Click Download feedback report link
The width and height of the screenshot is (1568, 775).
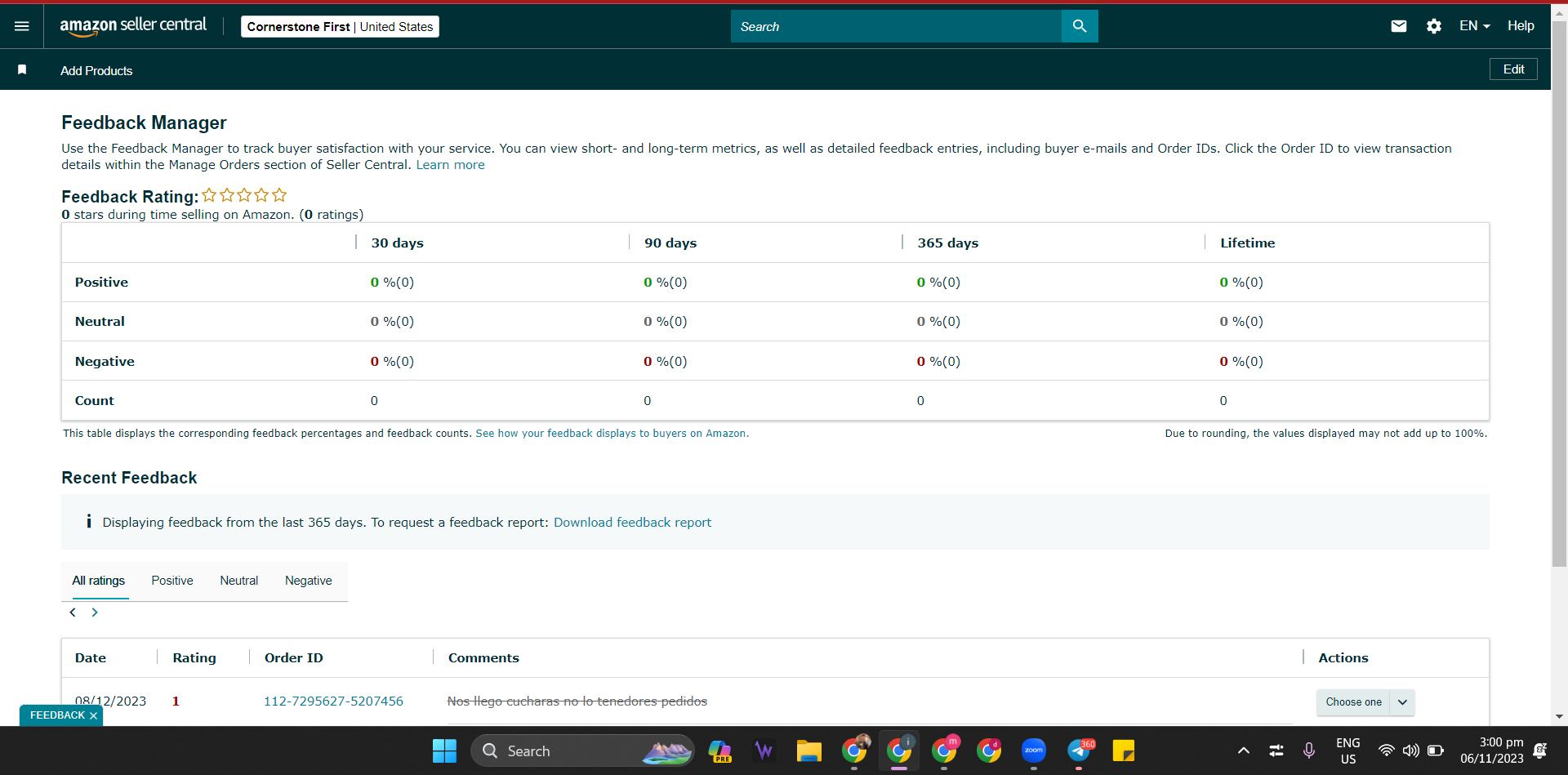[x=632, y=523]
